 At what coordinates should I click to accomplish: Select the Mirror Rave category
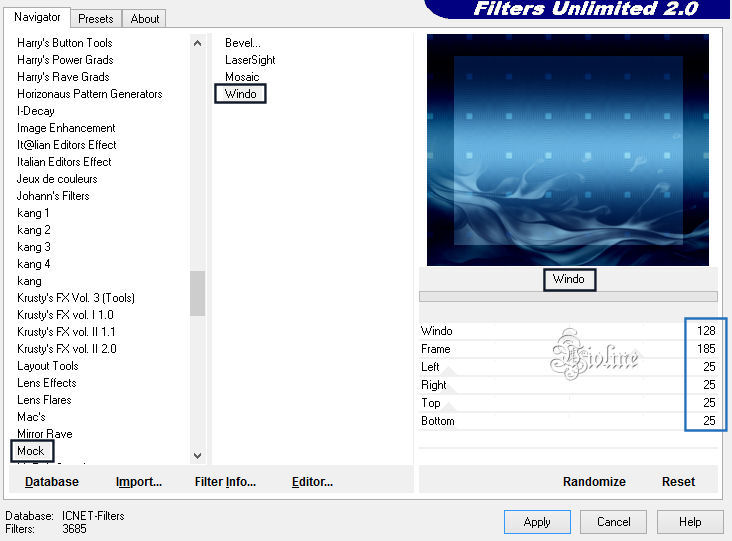[45, 434]
